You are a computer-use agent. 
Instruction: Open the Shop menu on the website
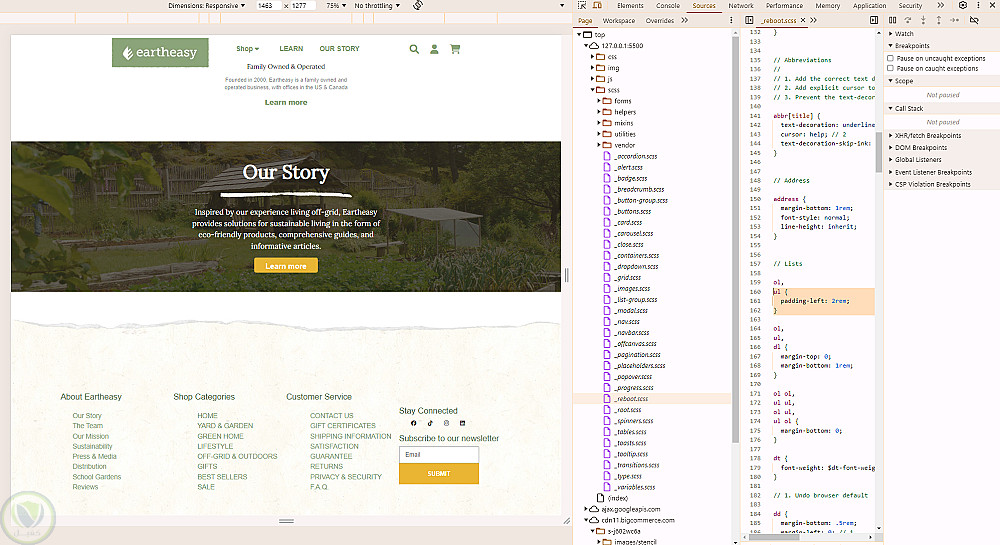tap(247, 48)
